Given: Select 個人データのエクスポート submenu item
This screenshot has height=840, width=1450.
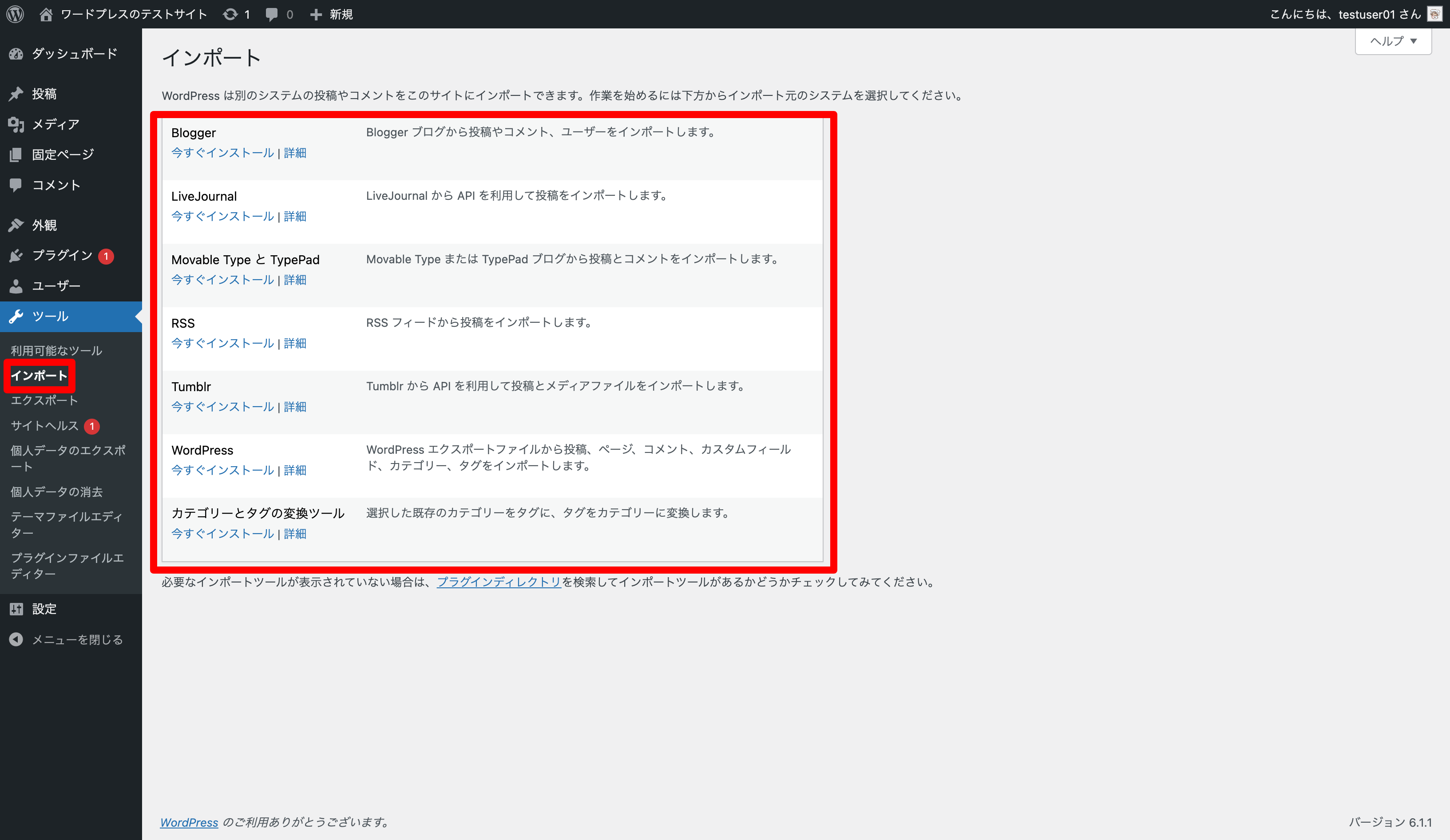Looking at the screenshot, I should pyautogui.click(x=68, y=459).
